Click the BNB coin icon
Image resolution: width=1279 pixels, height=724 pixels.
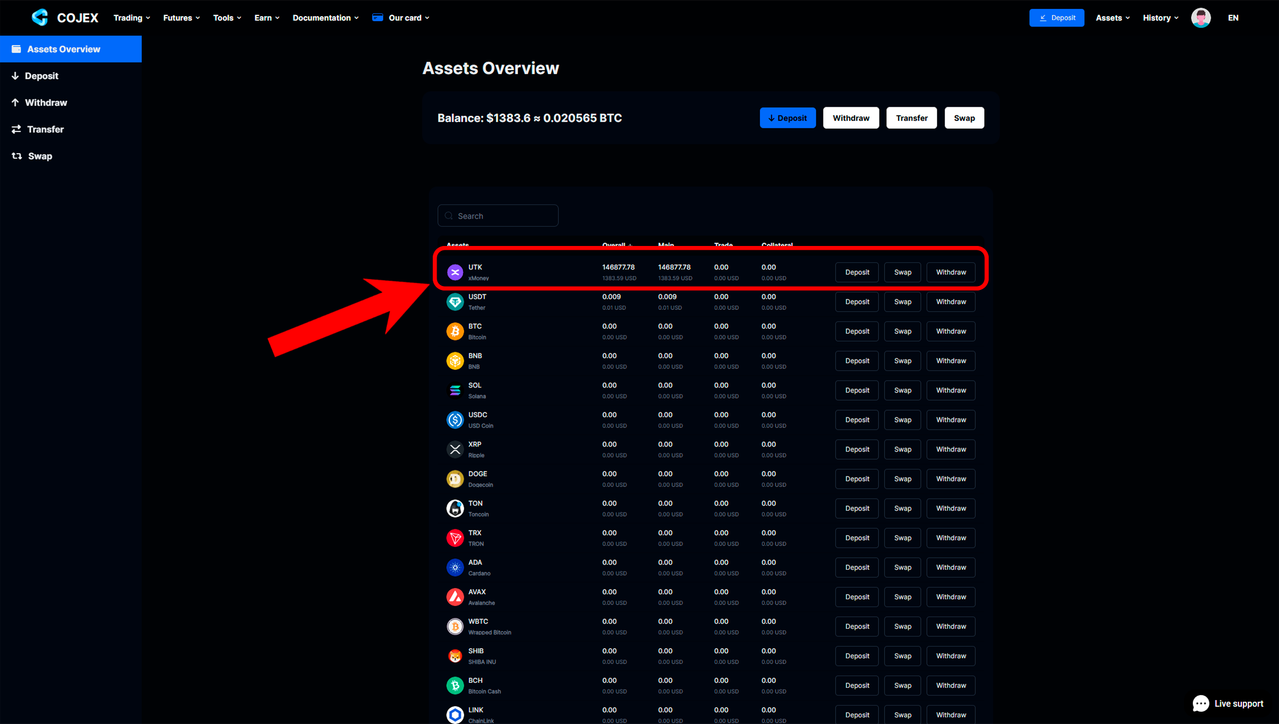coord(455,361)
